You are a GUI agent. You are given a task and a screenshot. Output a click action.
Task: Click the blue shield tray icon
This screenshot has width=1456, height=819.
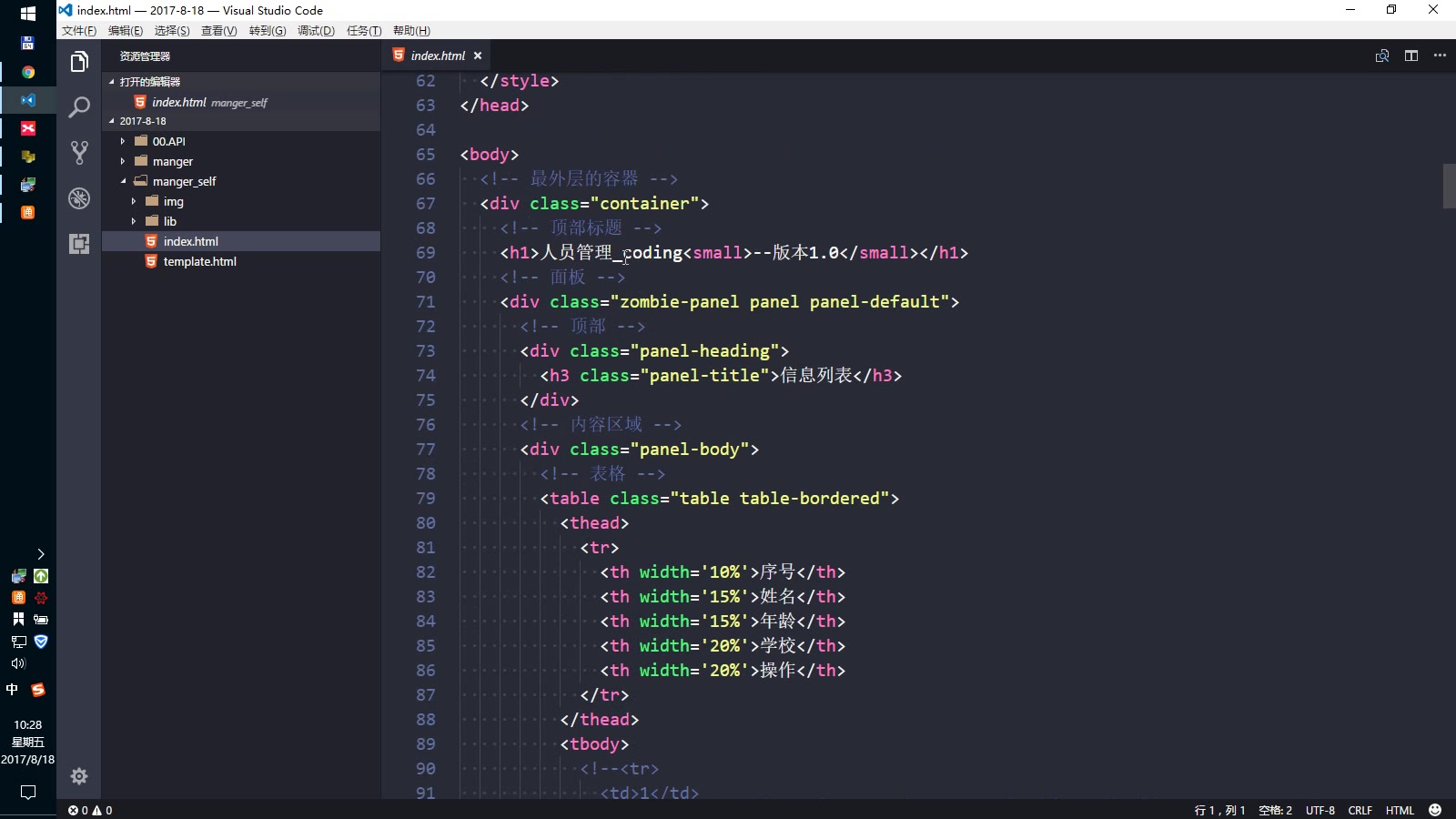point(41,642)
